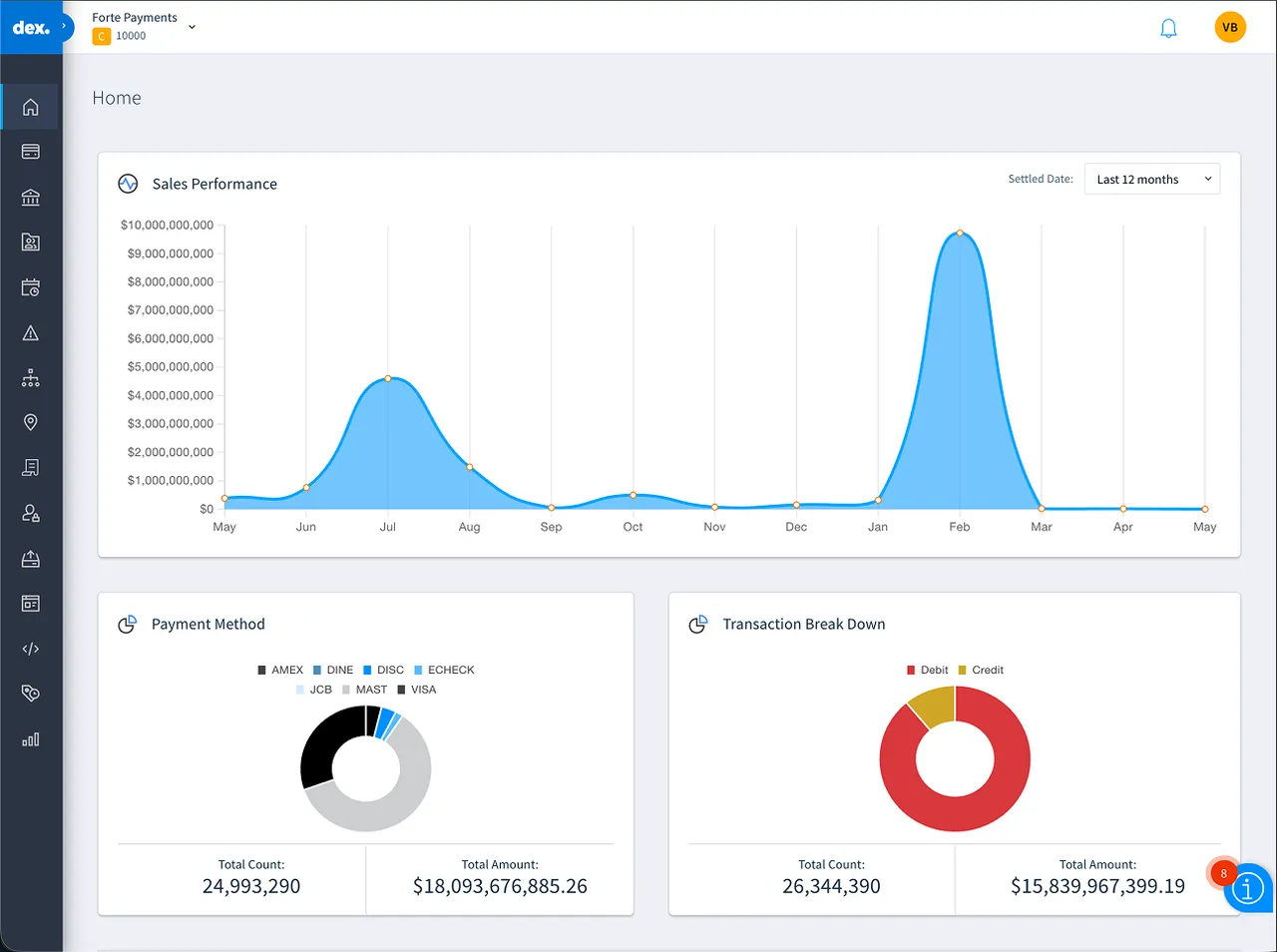Click the Jul data point on chart
Image resolution: width=1277 pixels, height=952 pixels.
[388, 378]
